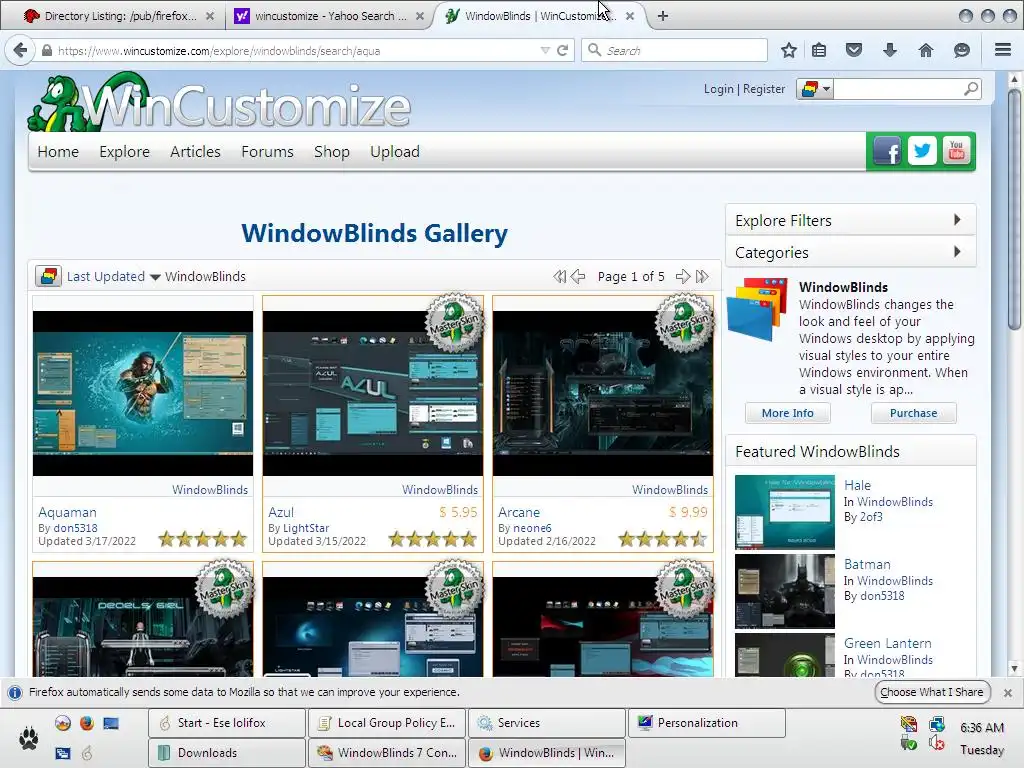This screenshot has height=768, width=1024.
Task: Switch to wincustomize Yahoo Search tab
Action: tap(328, 16)
